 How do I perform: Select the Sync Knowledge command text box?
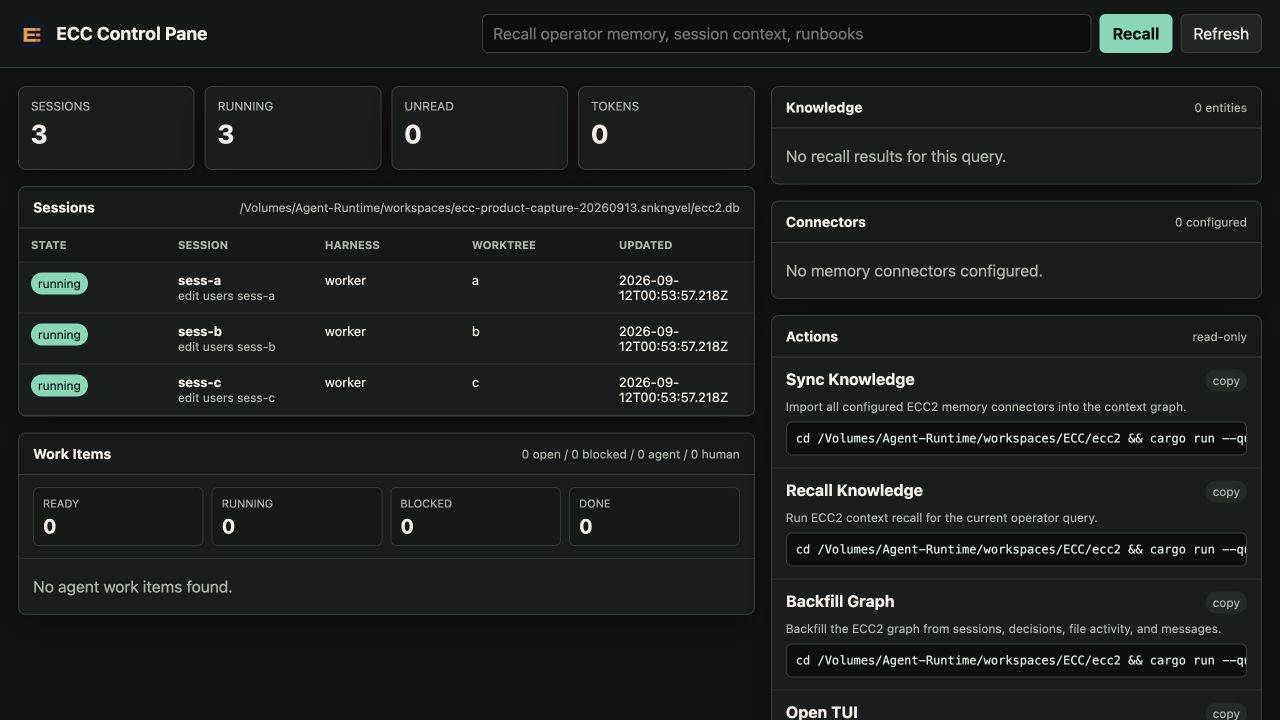tap(1016, 438)
